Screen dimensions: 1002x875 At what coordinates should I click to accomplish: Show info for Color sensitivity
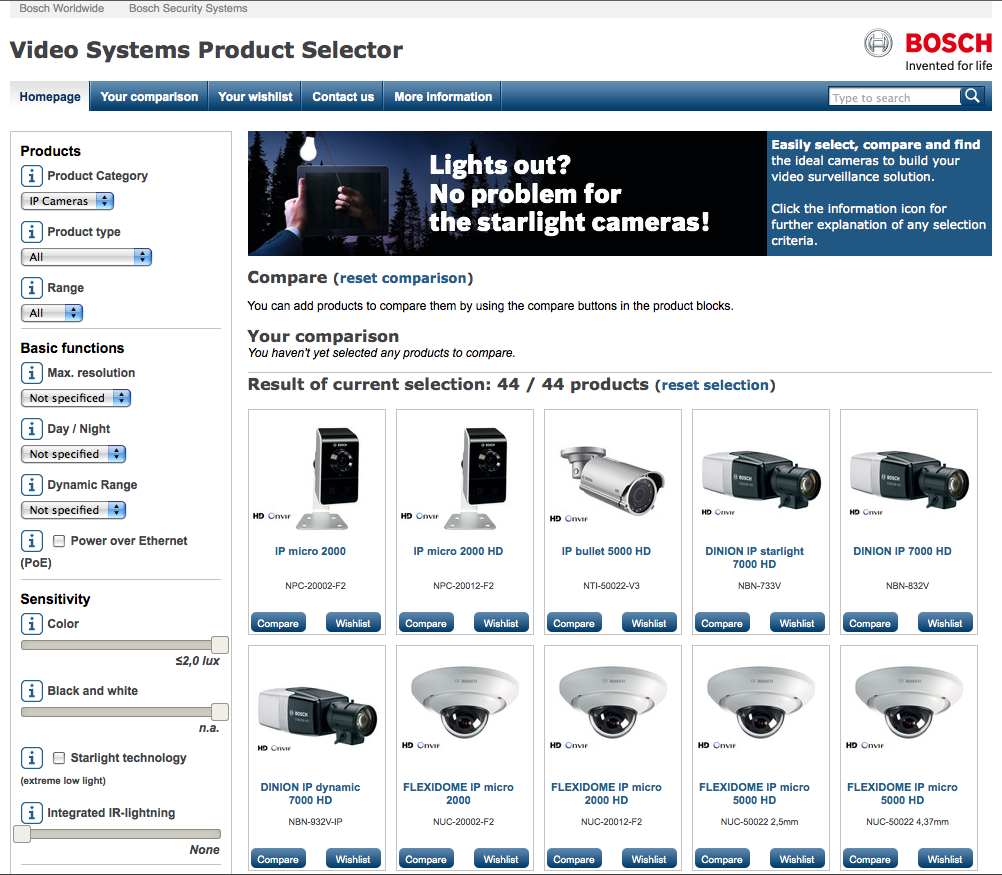tap(31, 624)
